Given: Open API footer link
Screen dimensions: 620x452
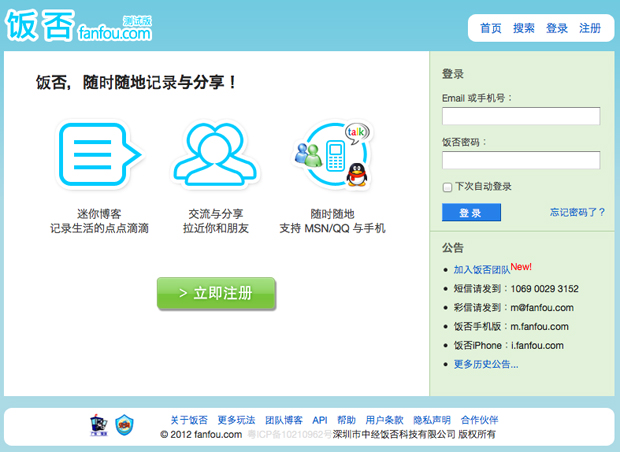Looking at the screenshot, I should [x=319, y=420].
